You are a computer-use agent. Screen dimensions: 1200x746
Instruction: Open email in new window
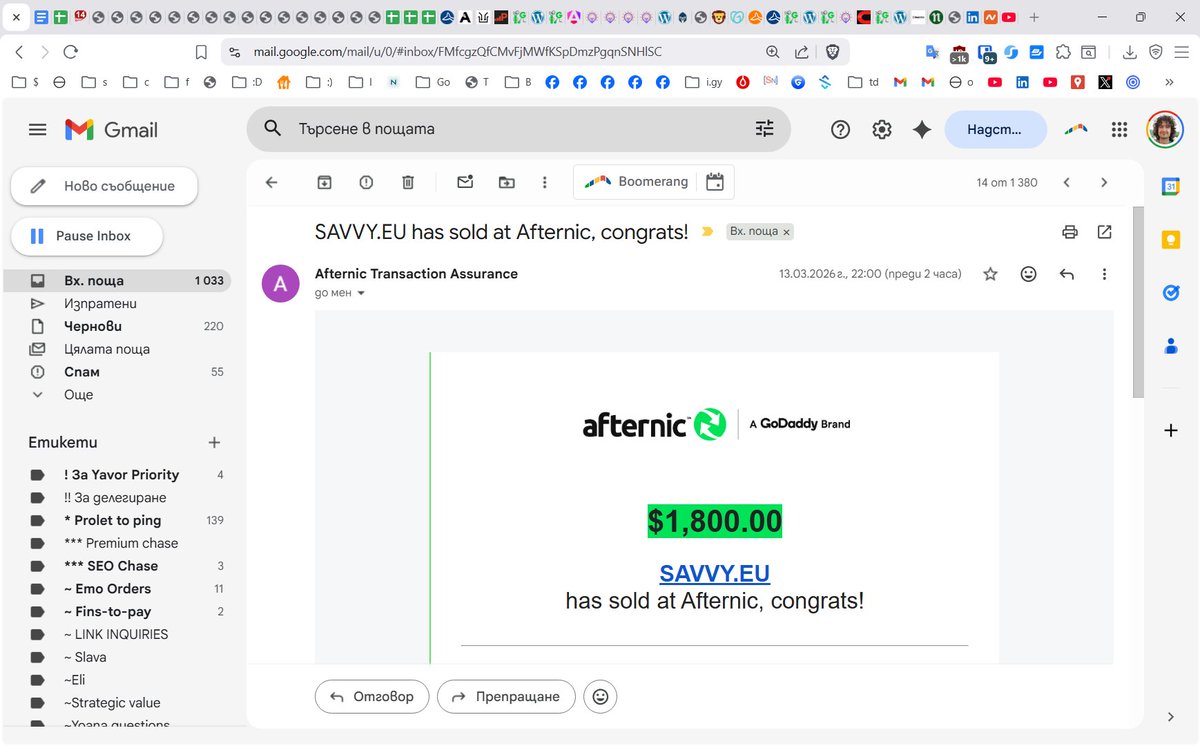pos(1104,232)
